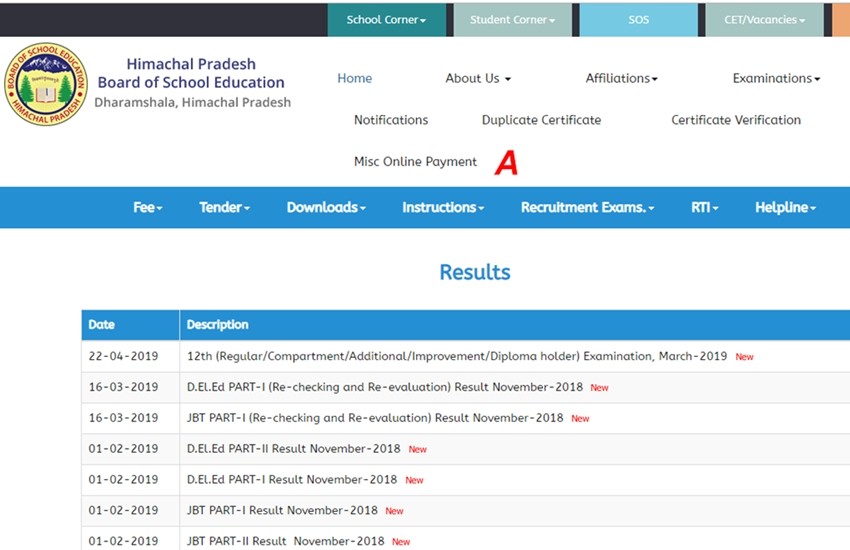Open the Recruitment Exams. menu
Image resolution: width=850 pixels, height=550 pixels.
(x=587, y=207)
